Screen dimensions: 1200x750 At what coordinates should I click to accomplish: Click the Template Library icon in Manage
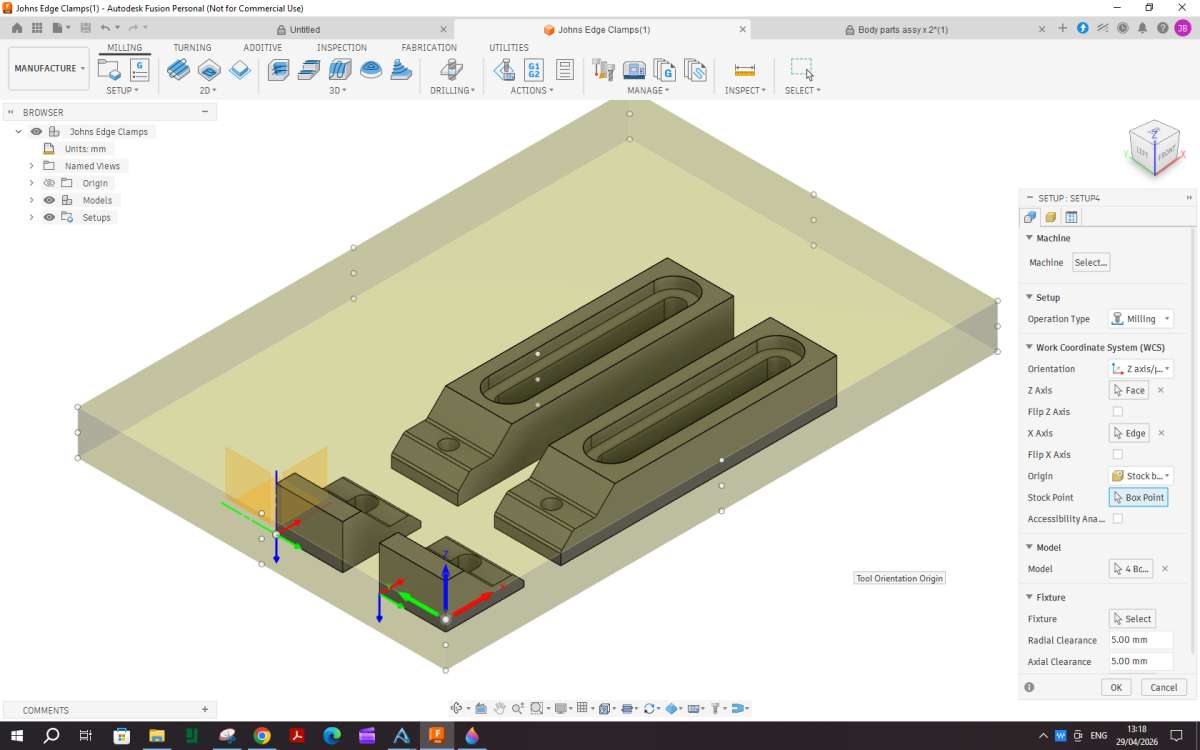(695, 69)
